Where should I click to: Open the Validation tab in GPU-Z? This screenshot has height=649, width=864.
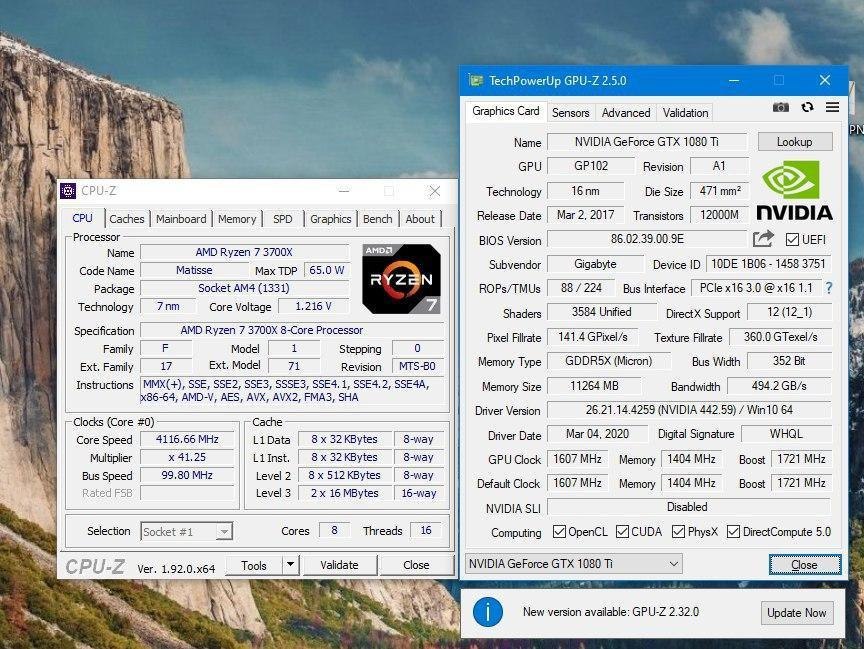point(685,112)
